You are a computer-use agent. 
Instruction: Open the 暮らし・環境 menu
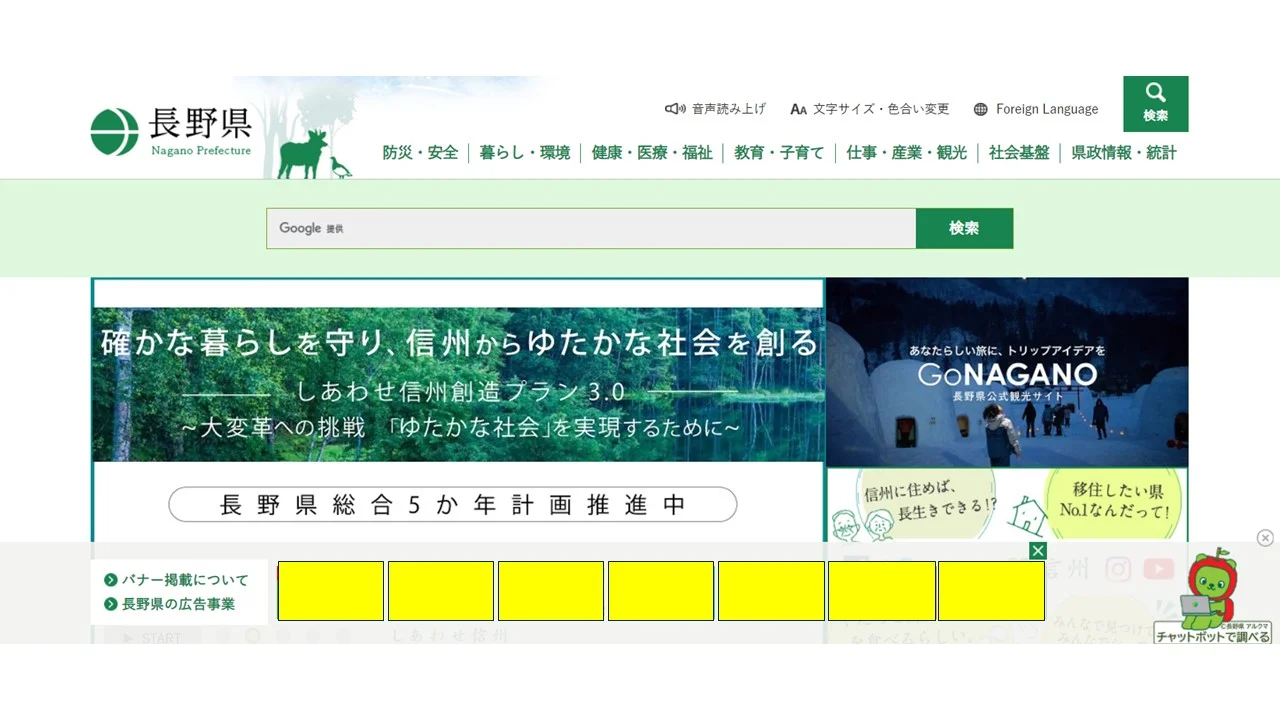[x=524, y=153]
